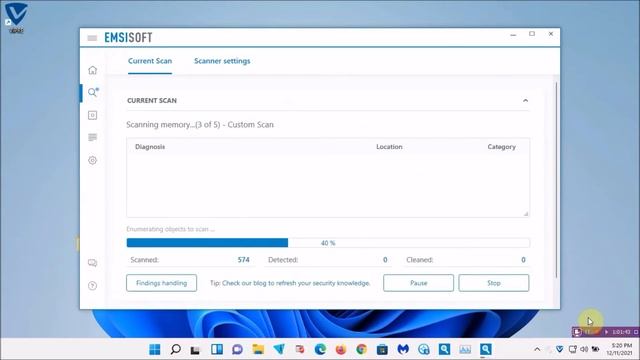Open the volume tray icon
640x360 pixels.
[584, 349]
